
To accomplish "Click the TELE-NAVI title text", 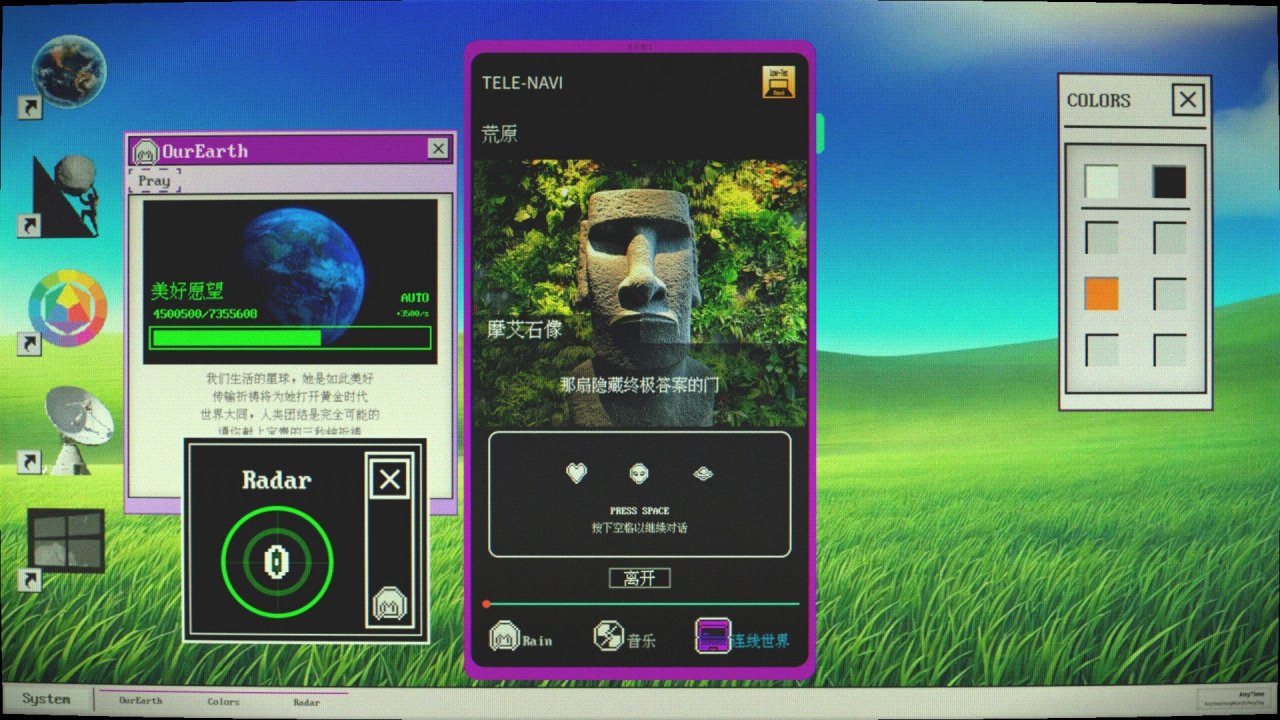I will tap(522, 83).
